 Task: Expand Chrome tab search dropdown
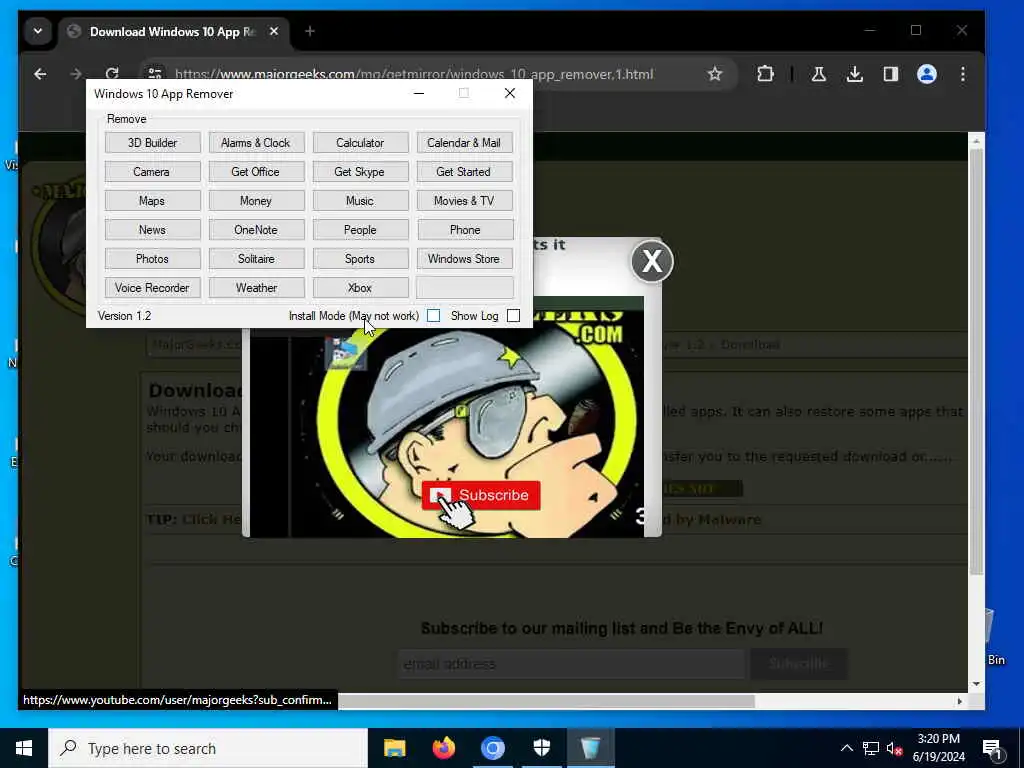coord(38,31)
